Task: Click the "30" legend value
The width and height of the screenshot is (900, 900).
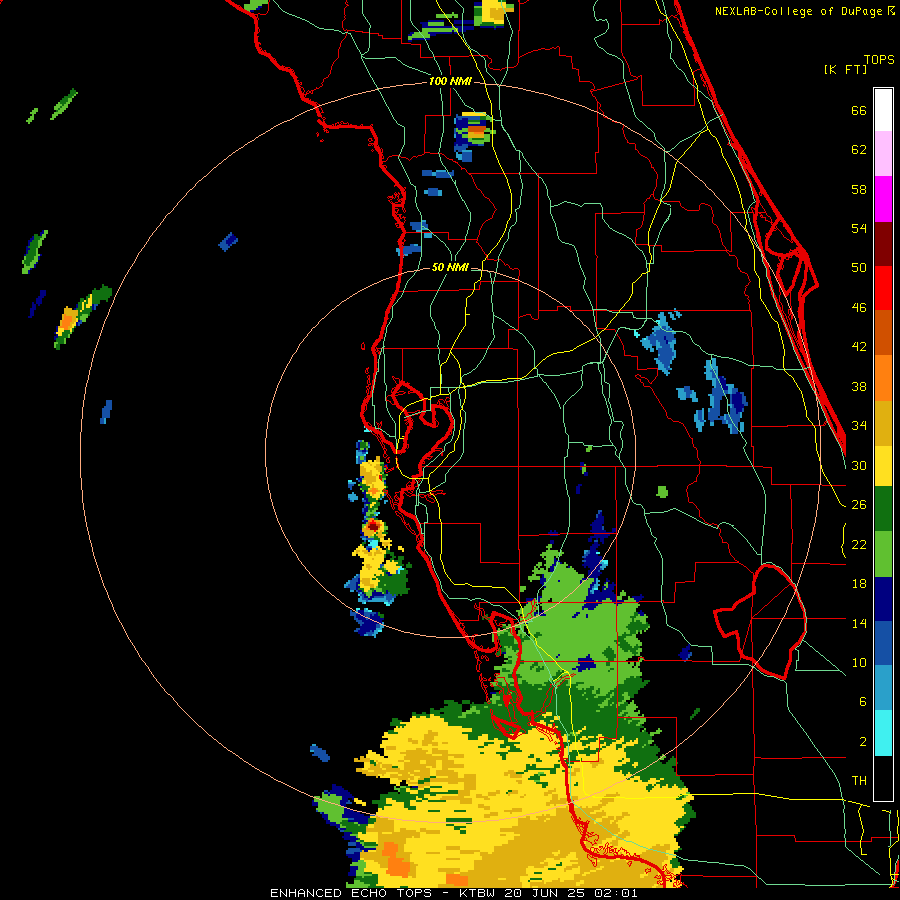Action: pyautogui.click(x=859, y=465)
